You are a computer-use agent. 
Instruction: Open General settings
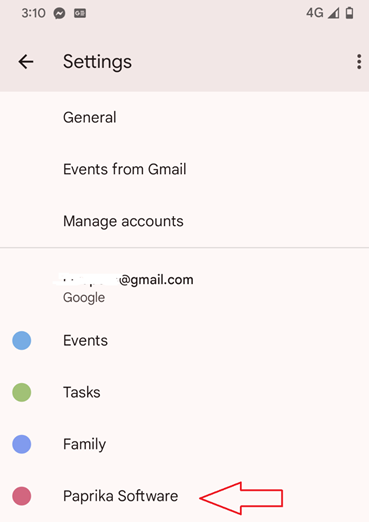(185, 117)
